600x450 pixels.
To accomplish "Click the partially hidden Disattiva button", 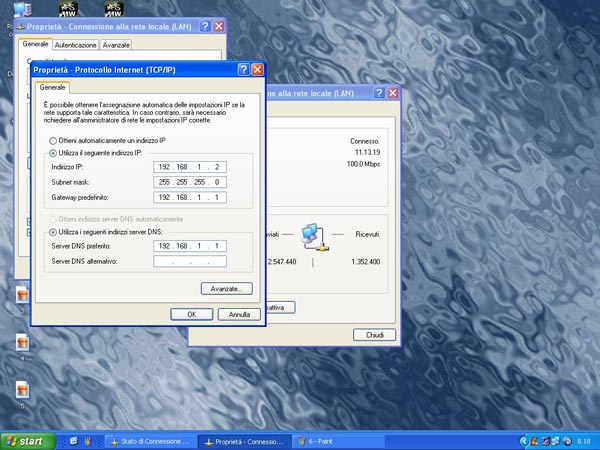I will point(280,307).
